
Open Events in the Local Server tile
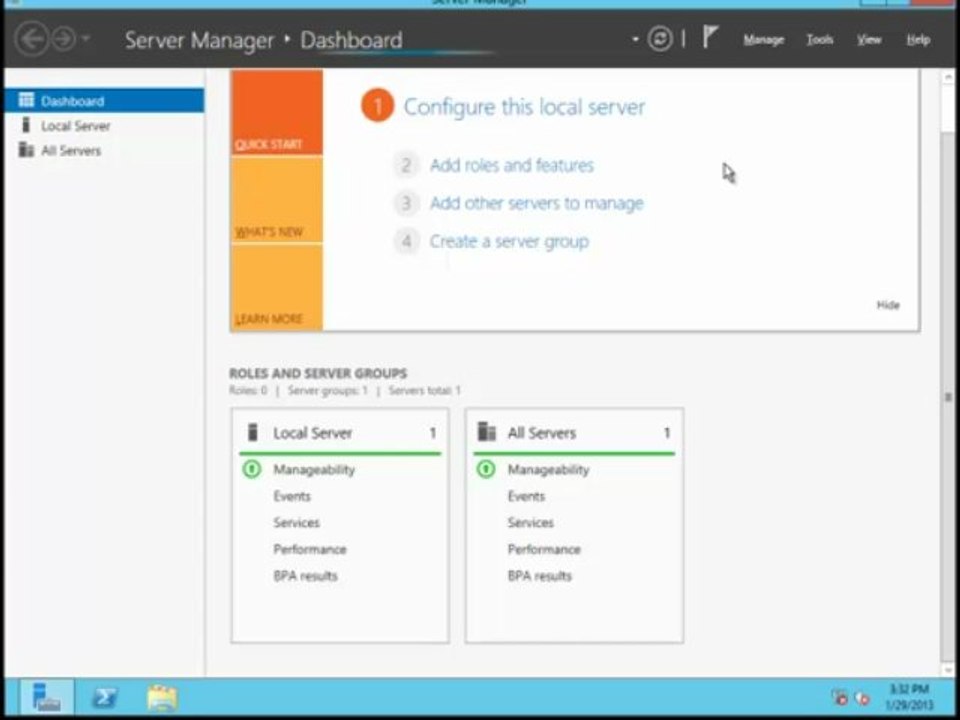click(292, 496)
